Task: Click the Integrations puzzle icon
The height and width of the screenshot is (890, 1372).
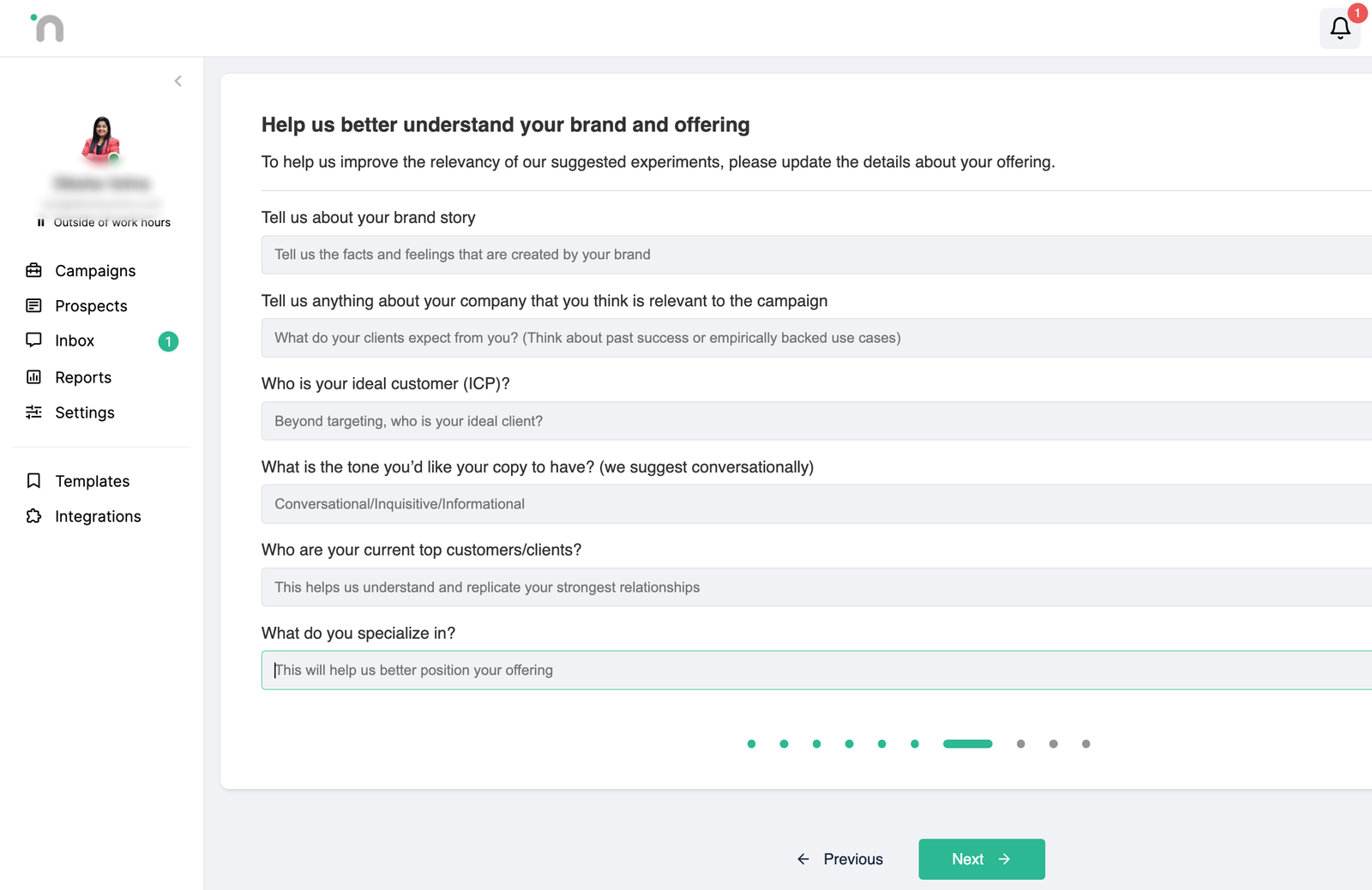Action: (x=34, y=516)
